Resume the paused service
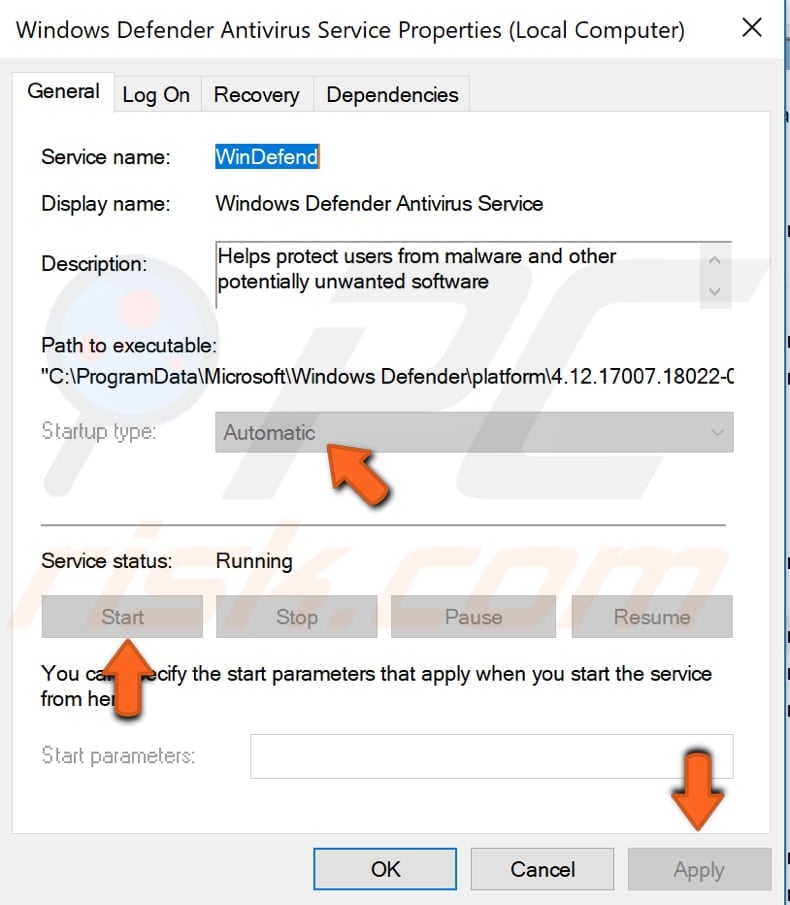790x905 pixels. point(651,616)
